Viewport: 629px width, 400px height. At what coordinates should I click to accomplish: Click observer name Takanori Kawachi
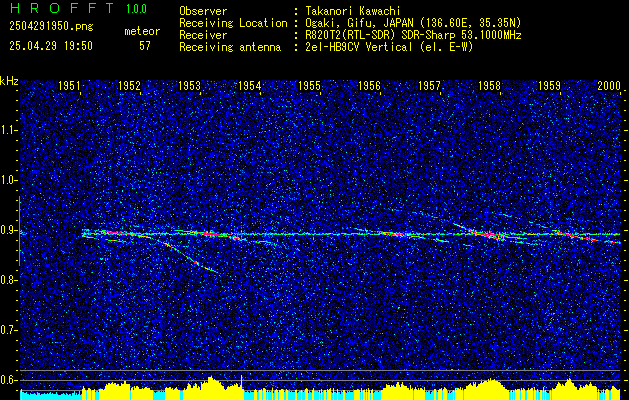353,11
